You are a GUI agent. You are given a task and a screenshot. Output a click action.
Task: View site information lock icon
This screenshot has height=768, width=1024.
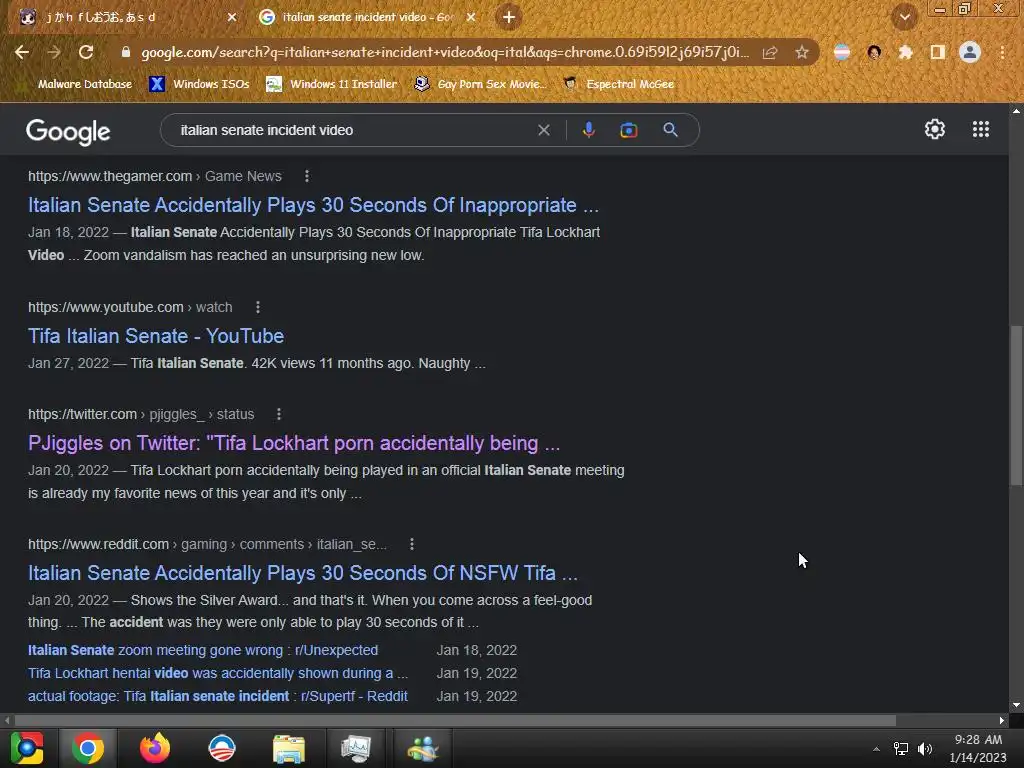pyautogui.click(x=126, y=52)
